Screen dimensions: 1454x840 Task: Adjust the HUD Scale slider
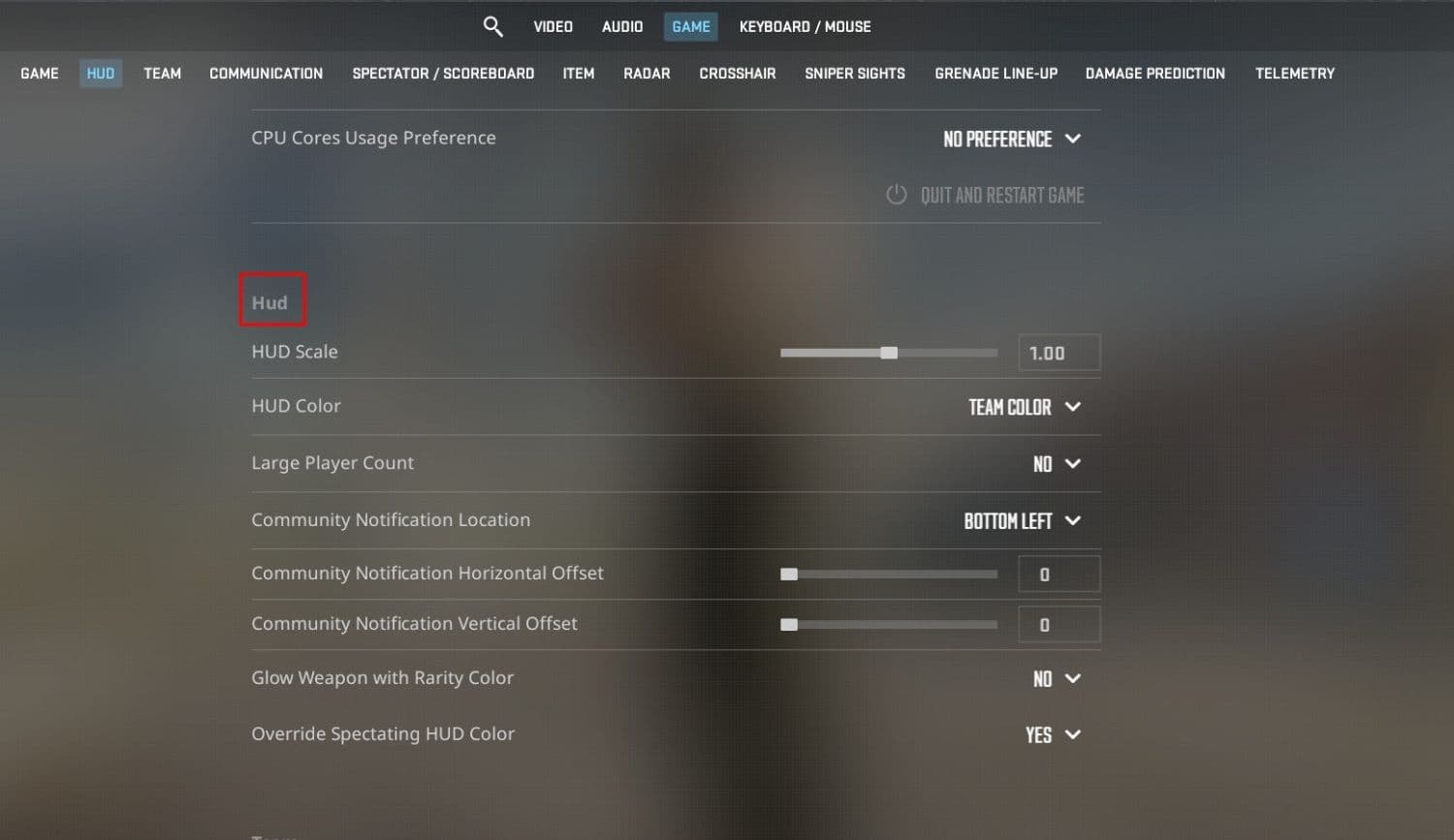[x=889, y=353]
